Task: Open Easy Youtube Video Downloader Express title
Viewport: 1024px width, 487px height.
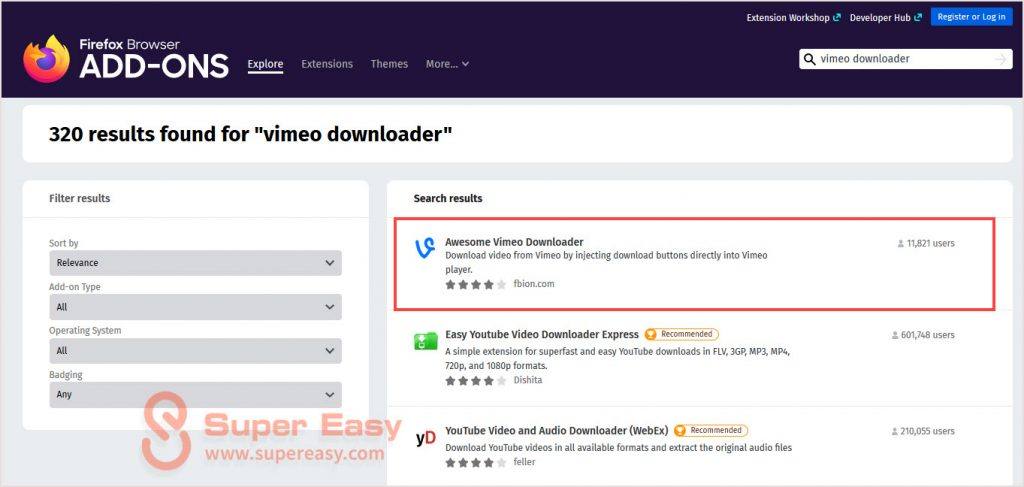Action: [542, 334]
